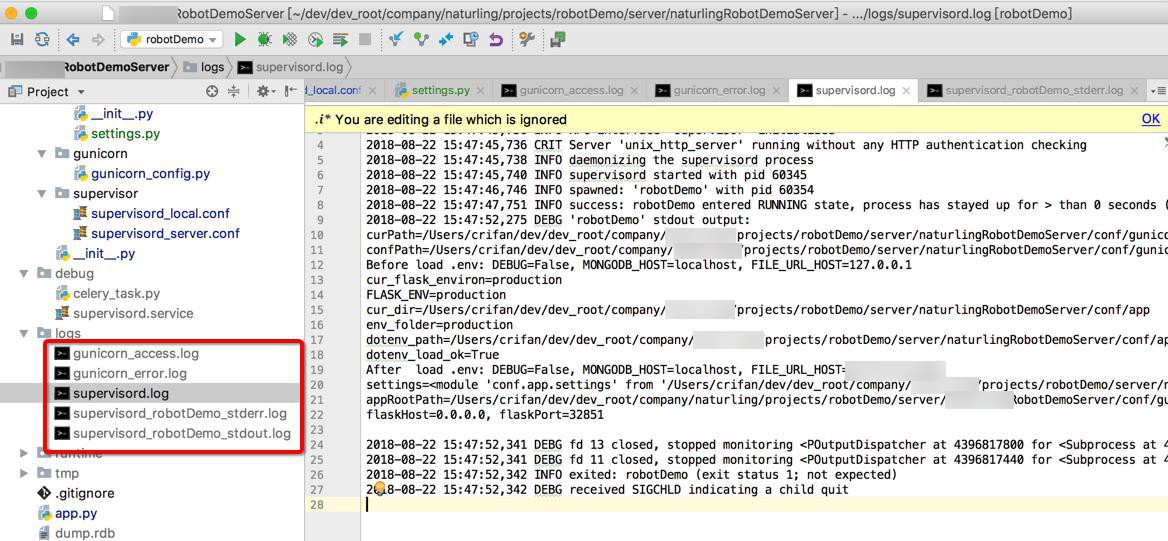The width and height of the screenshot is (1168, 541).
Task: Collapse the logs folder arrow
Action: (25, 333)
